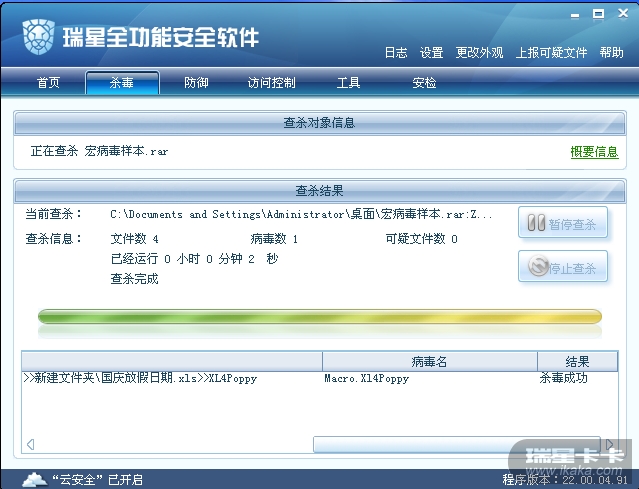This screenshot has height=489, width=639.
Task: Click the 程序版本 text in status bar
Action: pos(565,480)
